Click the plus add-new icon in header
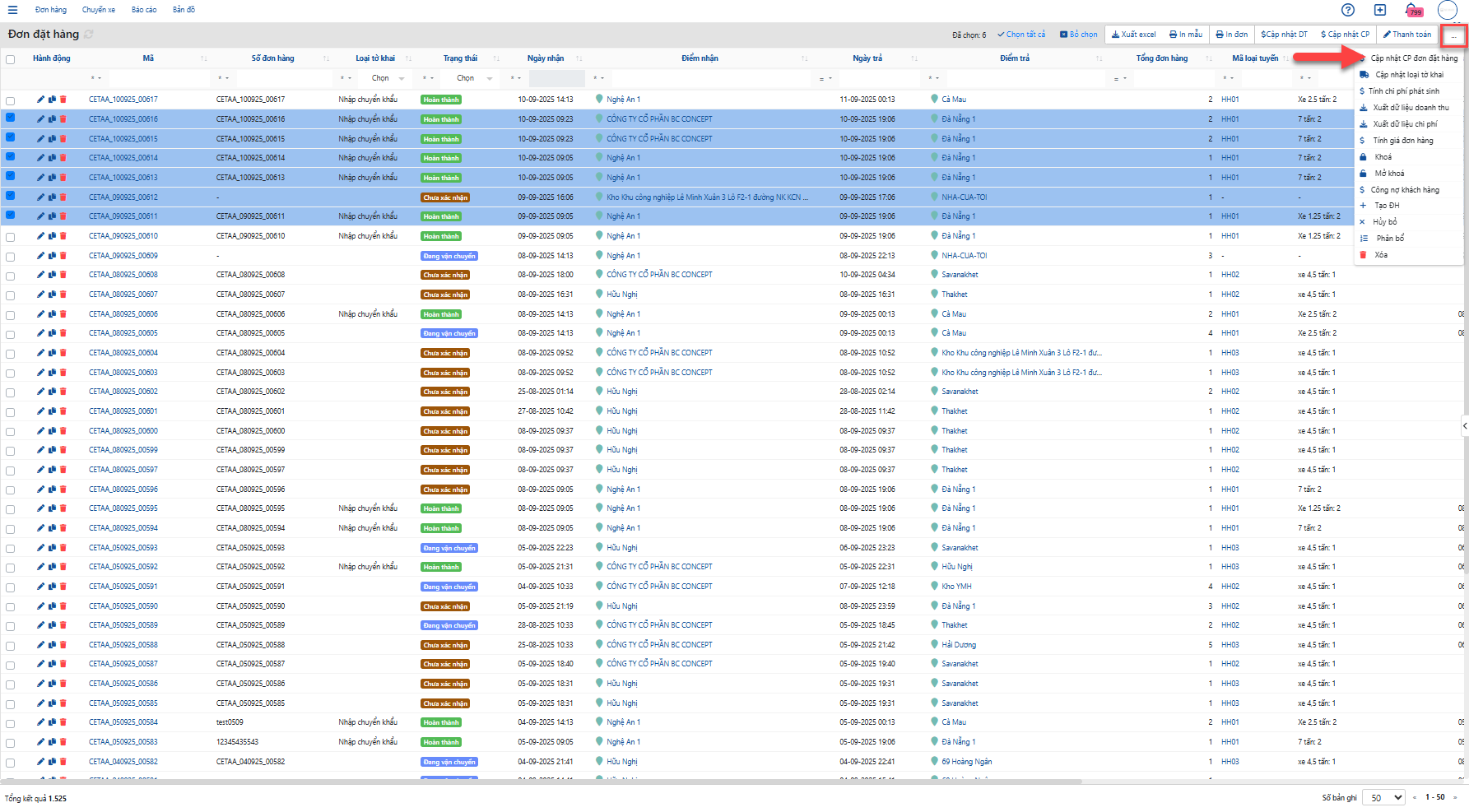Image resolution: width=1469 pixels, height=812 pixels. point(1380,10)
